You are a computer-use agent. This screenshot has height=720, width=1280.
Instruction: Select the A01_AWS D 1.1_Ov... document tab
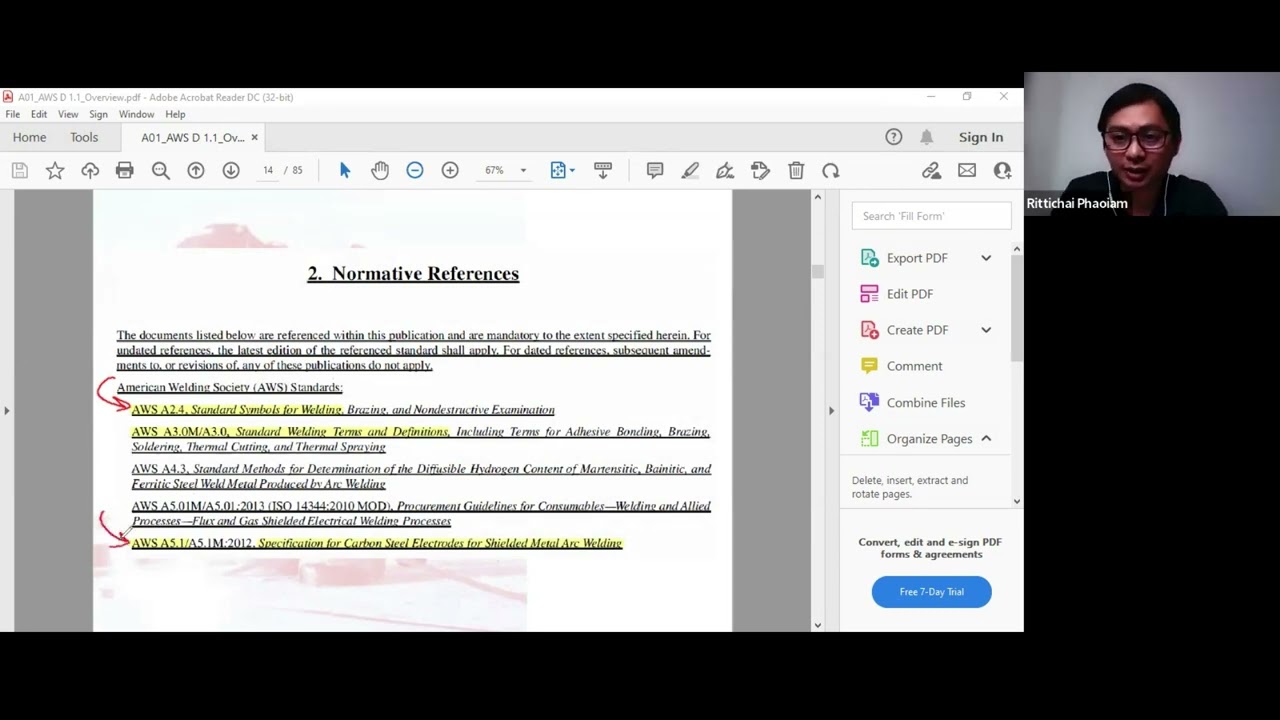(x=192, y=137)
